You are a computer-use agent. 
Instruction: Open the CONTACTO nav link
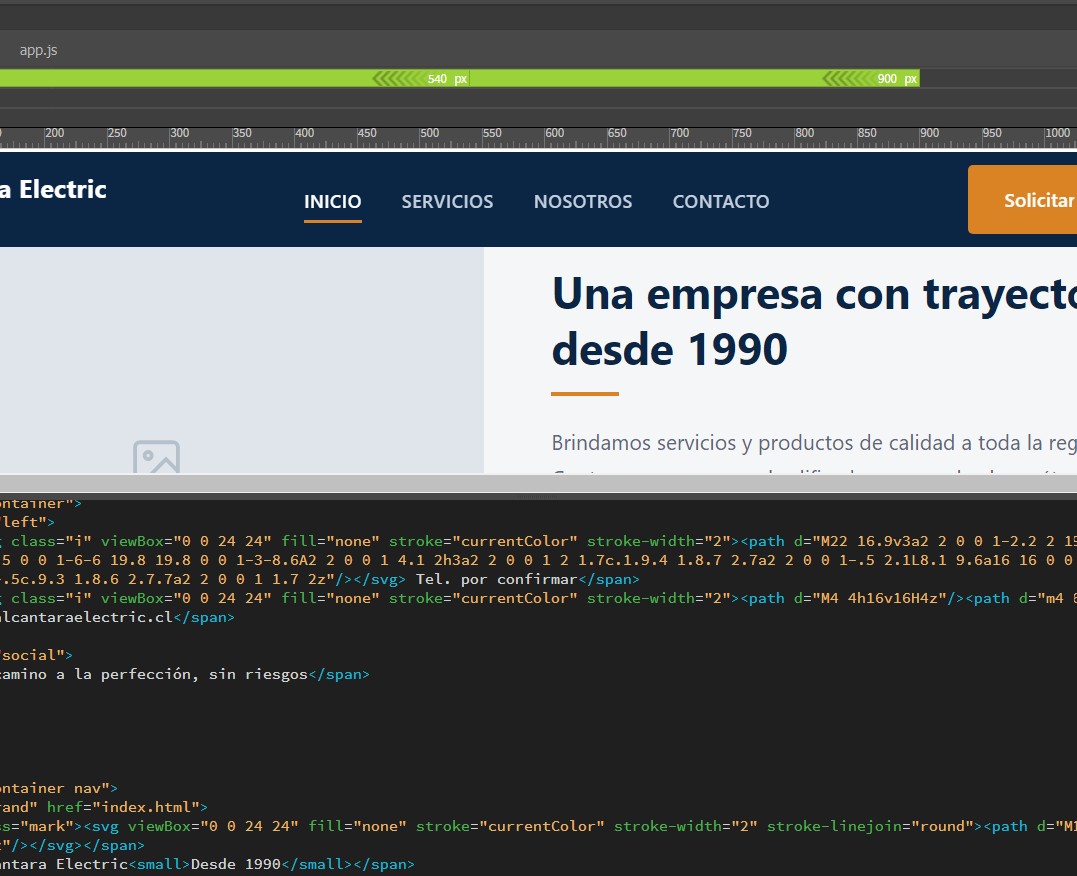(721, 201)
